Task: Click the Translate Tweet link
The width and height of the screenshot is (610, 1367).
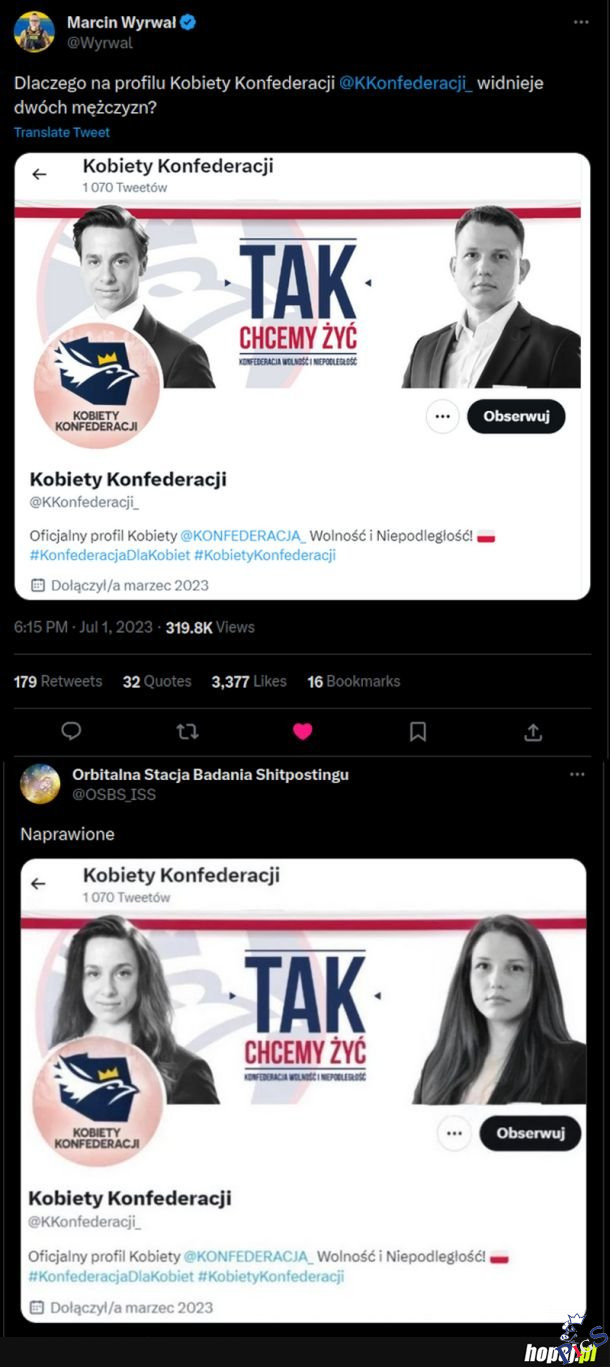Action: [62, 132]
